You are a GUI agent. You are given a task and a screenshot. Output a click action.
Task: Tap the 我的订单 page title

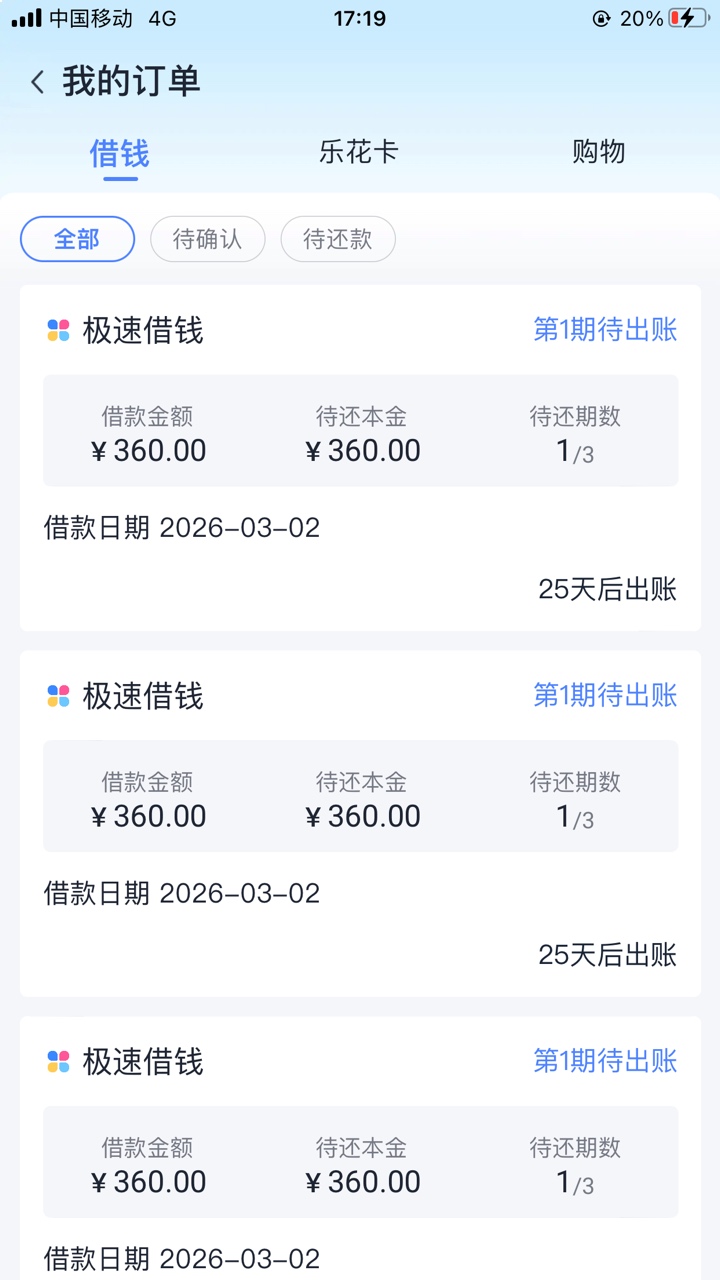(132, 82)
